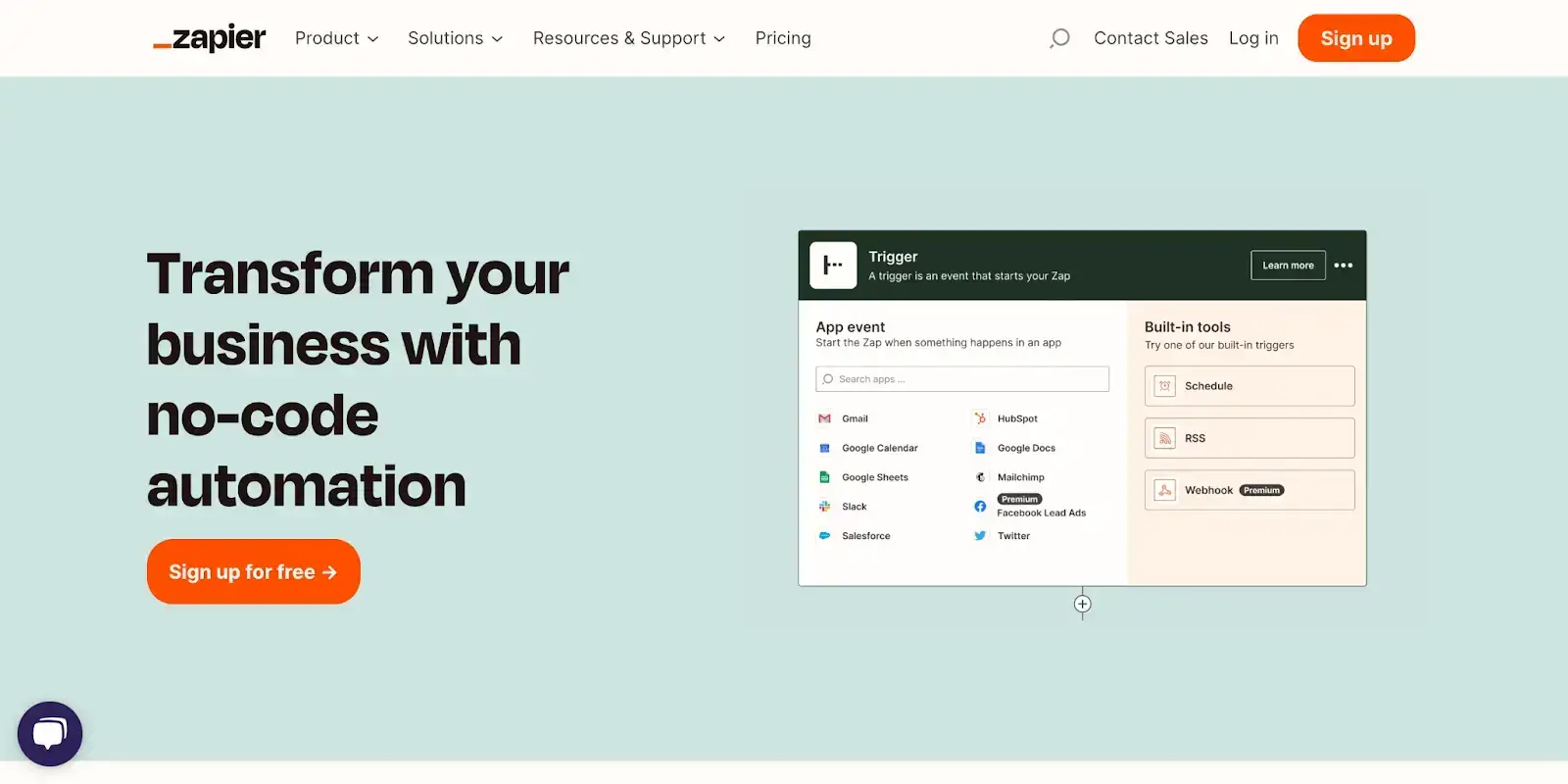Screen dimensions: 1568x784
Task: Expand the Product menu
Action: (x=336, y=38)
